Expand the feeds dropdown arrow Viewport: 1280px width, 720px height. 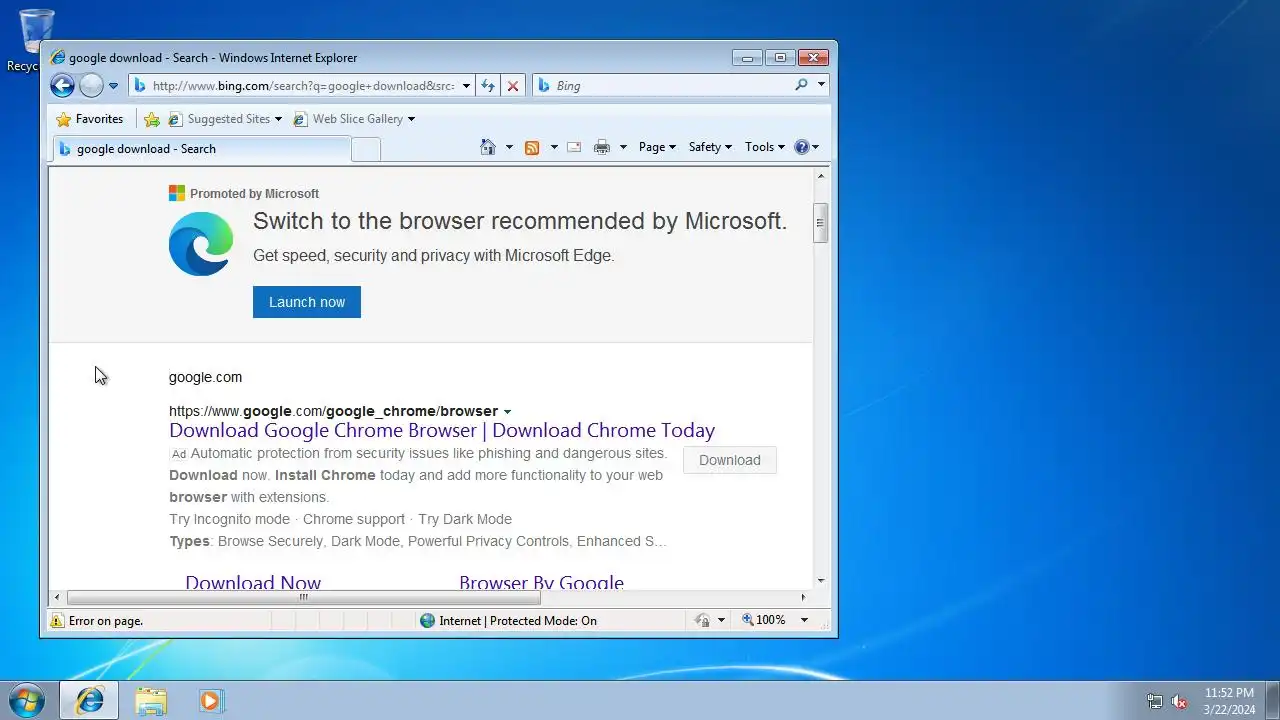pos(554,147)
